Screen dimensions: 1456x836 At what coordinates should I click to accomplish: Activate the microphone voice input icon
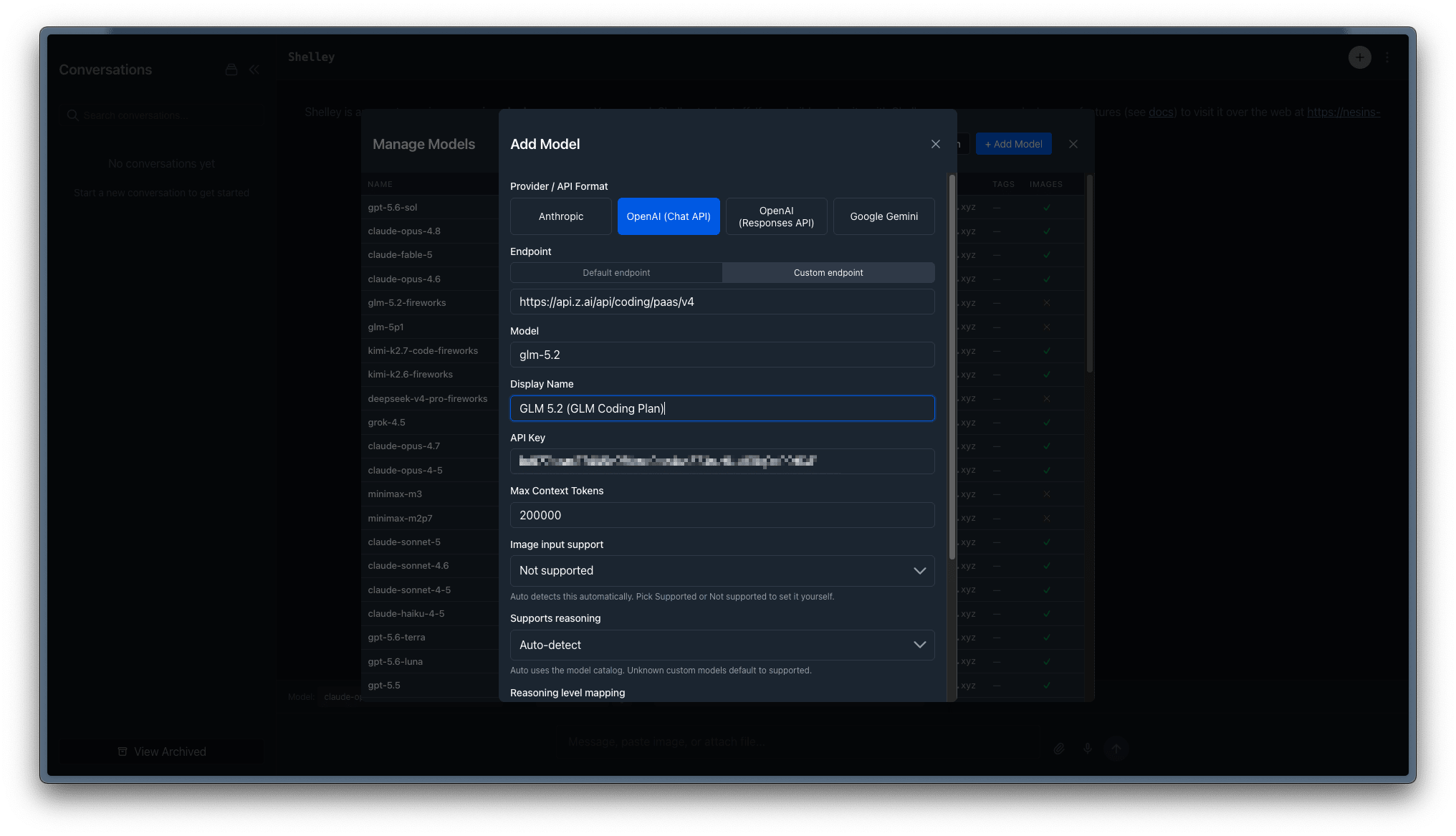[x=1087, y=749]
